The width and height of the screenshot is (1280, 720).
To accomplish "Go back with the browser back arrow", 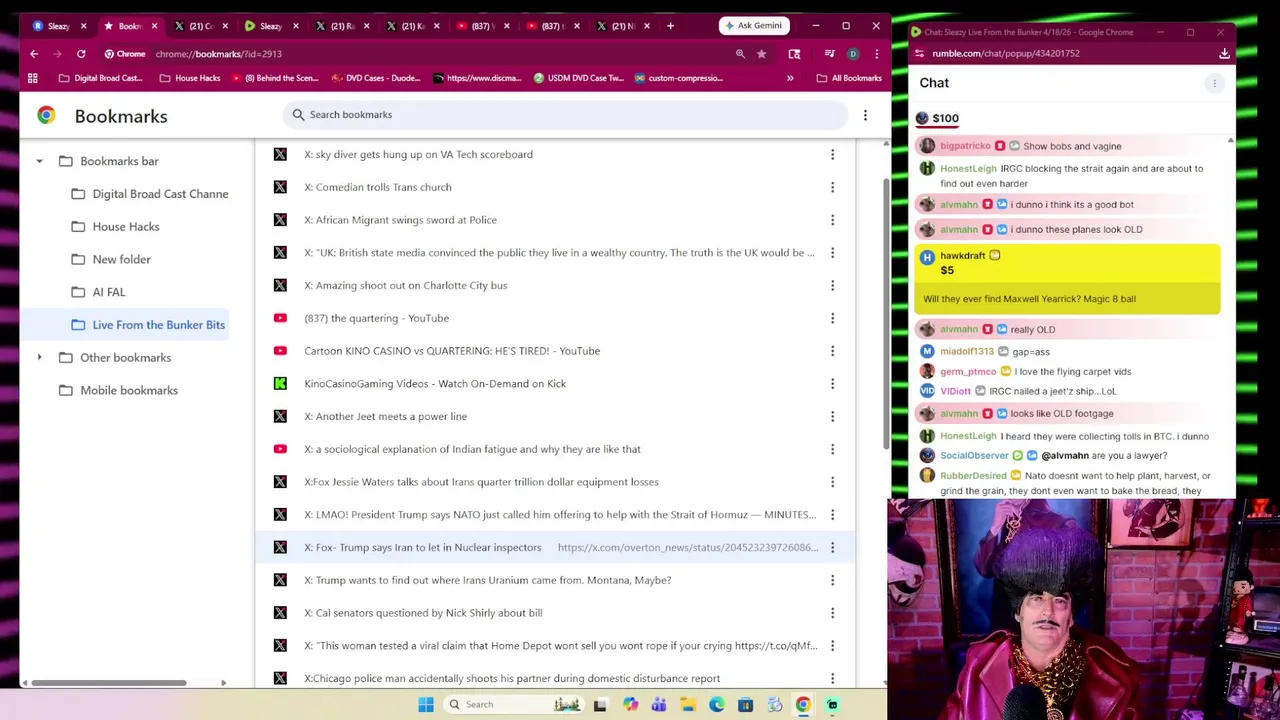I will (34, 54).
